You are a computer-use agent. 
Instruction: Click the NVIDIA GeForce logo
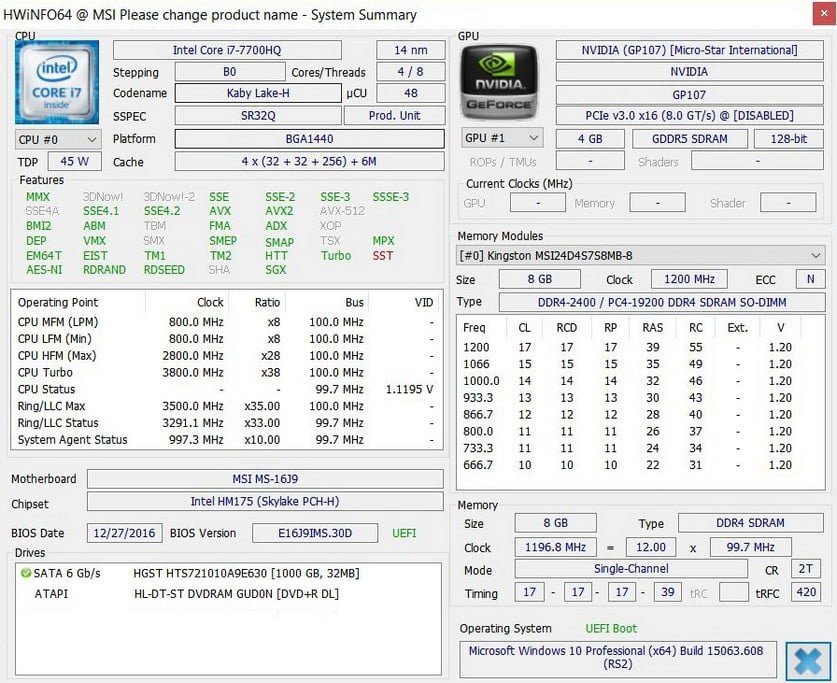click(499, 81)
